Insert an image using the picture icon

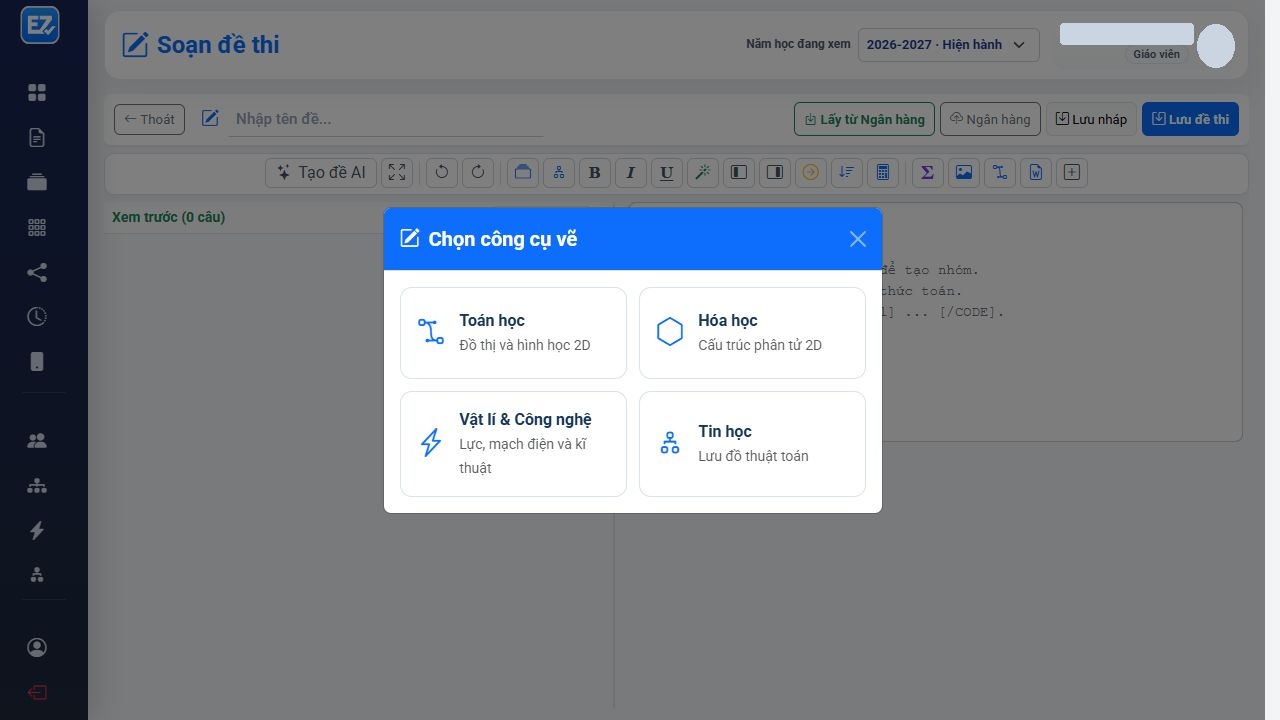[963, 172]
